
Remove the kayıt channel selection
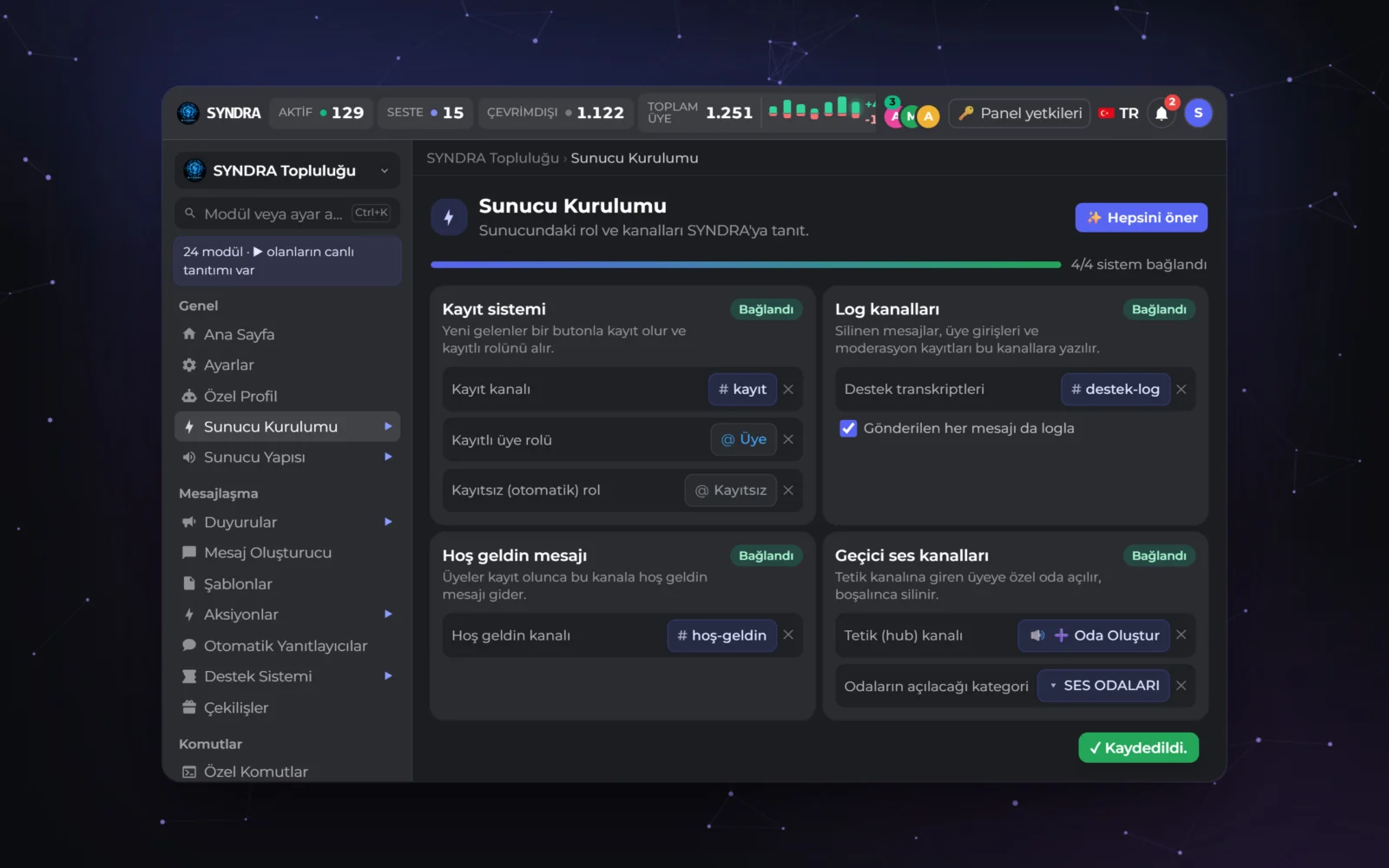(x=788, y=389)
